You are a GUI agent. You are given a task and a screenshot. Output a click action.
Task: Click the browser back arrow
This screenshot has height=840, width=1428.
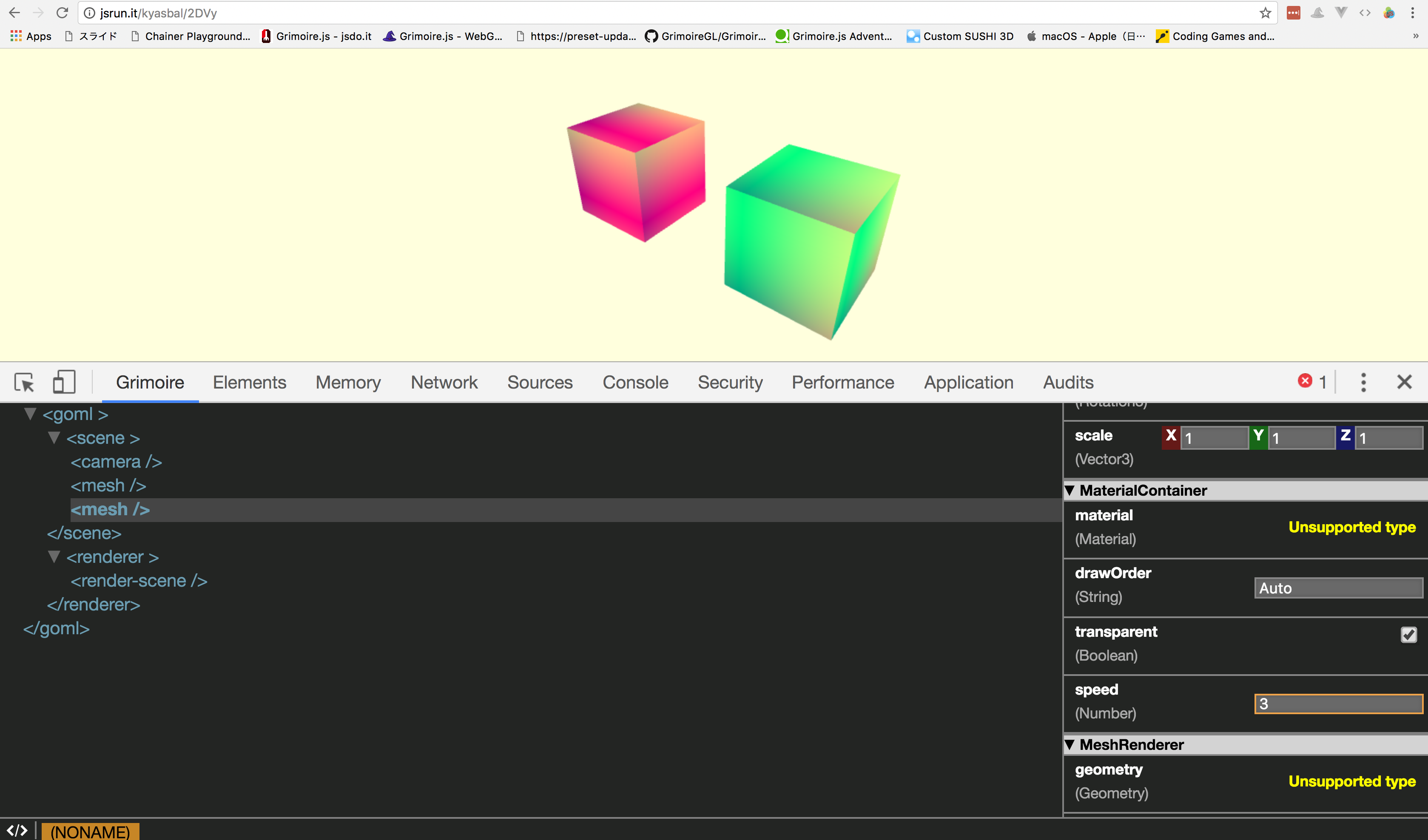pos(15,12)
